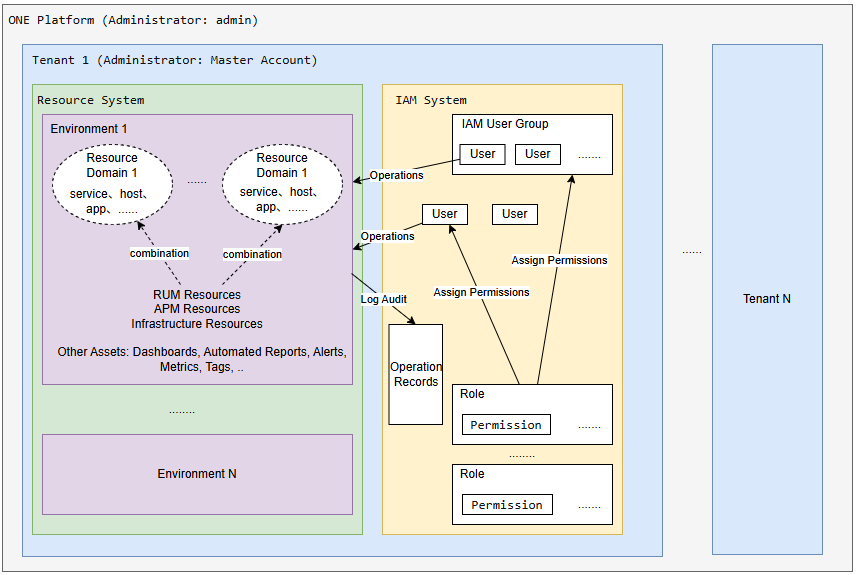Click the Resource System heading
Viewport: 858px width, 575px height.
[90, 100]
